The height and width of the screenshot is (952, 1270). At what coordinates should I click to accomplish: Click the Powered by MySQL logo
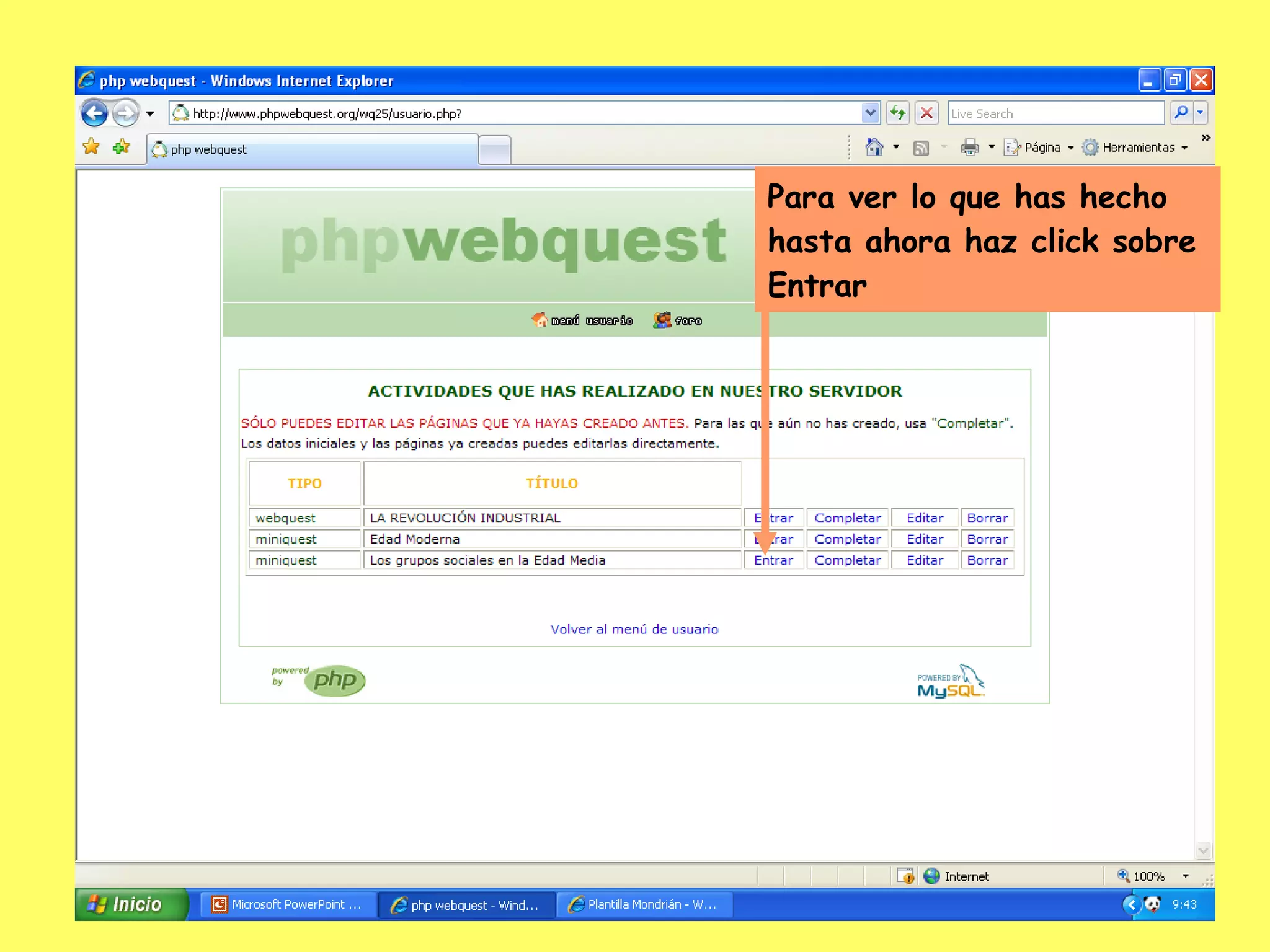point(951,681)
